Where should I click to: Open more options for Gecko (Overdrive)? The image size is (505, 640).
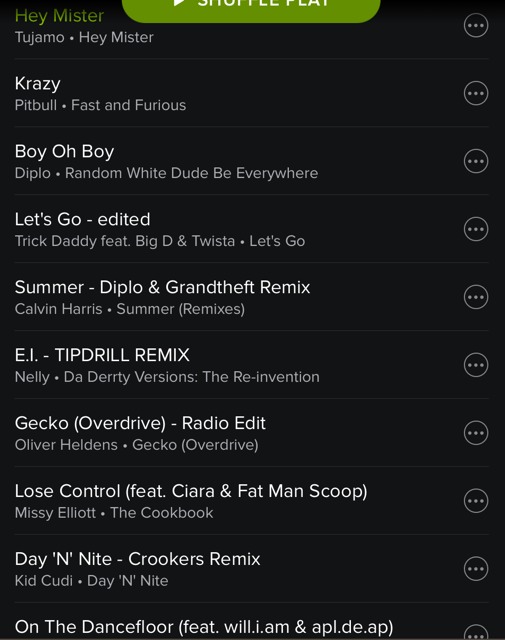coord(476,433)
